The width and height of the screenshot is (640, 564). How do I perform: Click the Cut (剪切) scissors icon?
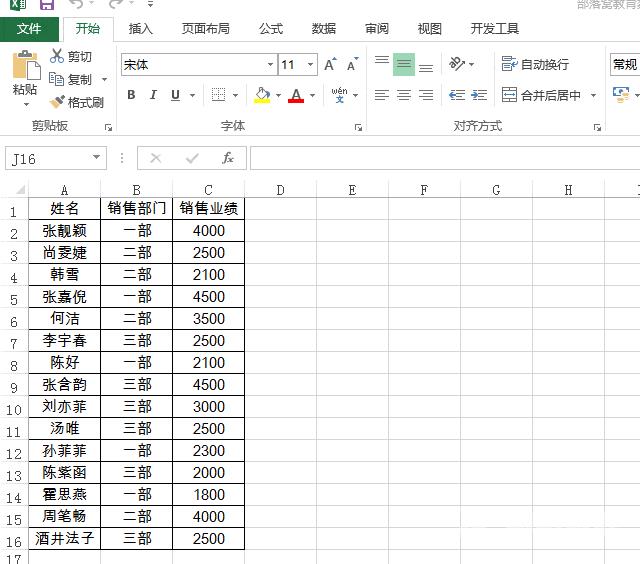pyautogui.click(x=57, y=57)
